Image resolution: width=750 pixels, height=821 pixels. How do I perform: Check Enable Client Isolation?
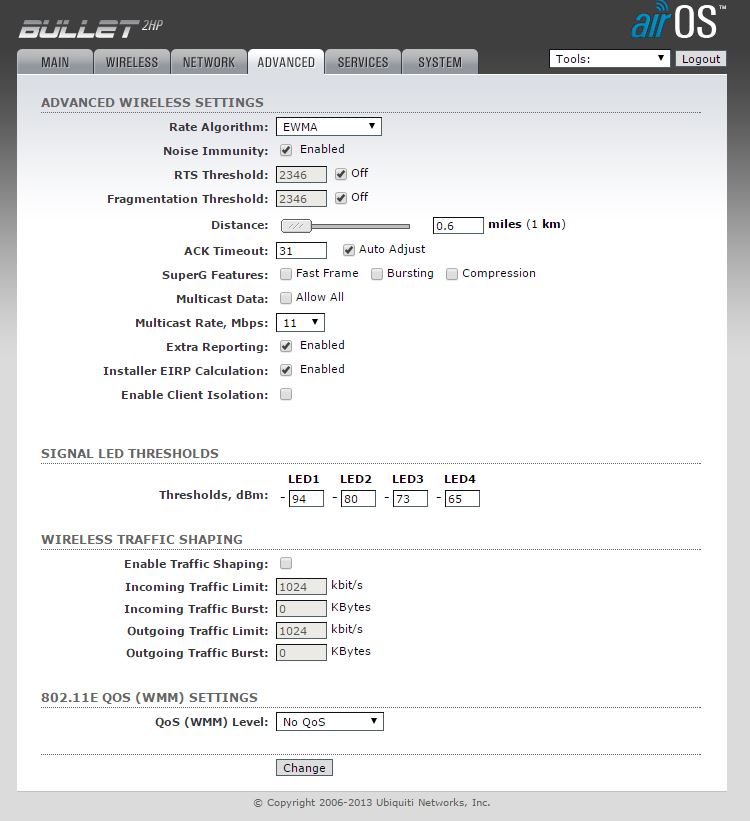[x=286, y=394]
